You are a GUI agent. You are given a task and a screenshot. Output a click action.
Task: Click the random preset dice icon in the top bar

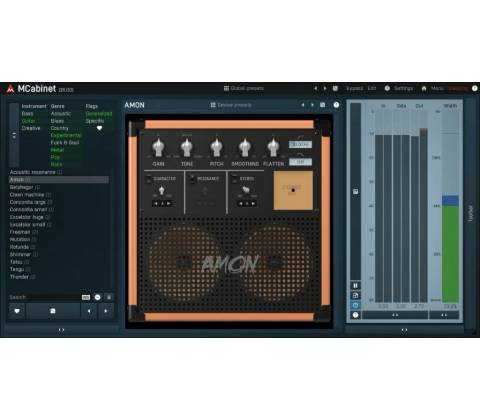coord(335,88)
